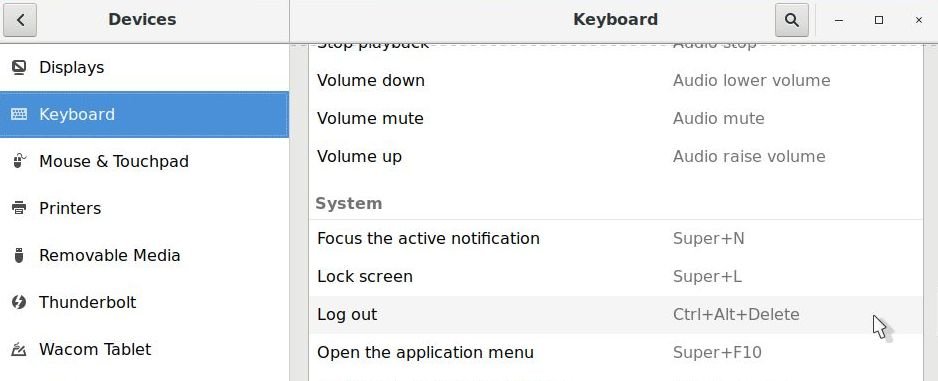Image resolution: width=938 pixels, height=381 pixels.
Task: Click the Keyboard icon in sidebar
Action: coord(19,114)
